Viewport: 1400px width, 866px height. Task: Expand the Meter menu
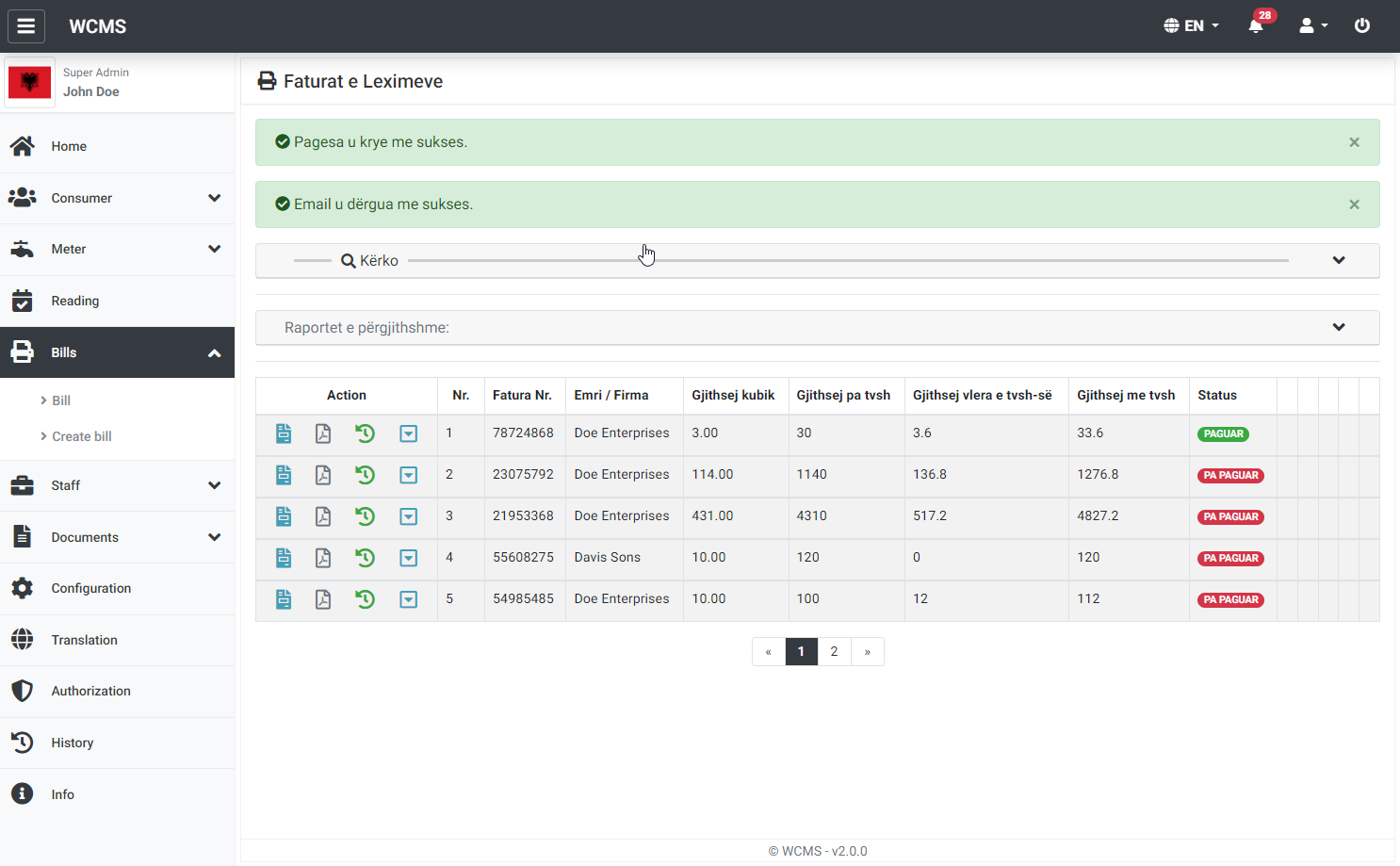click(x=117, y=249)
